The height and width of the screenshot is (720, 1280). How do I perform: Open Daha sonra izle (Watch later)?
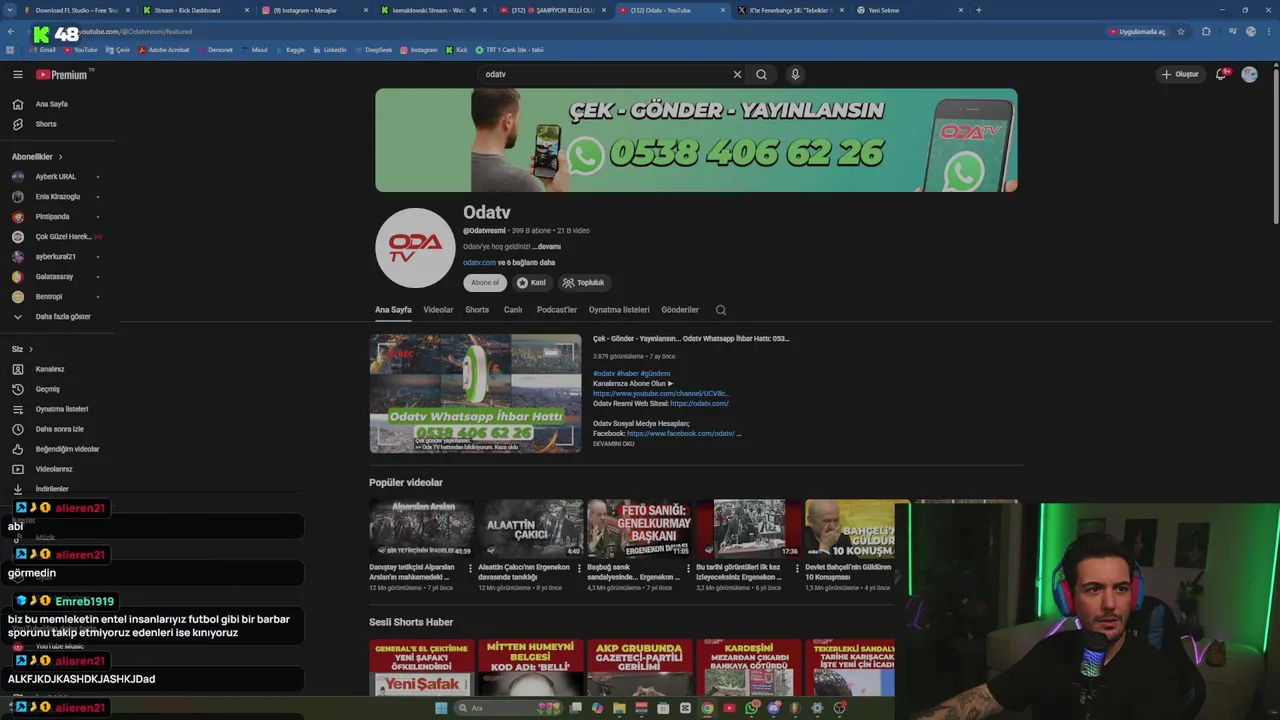click(59, 429)
